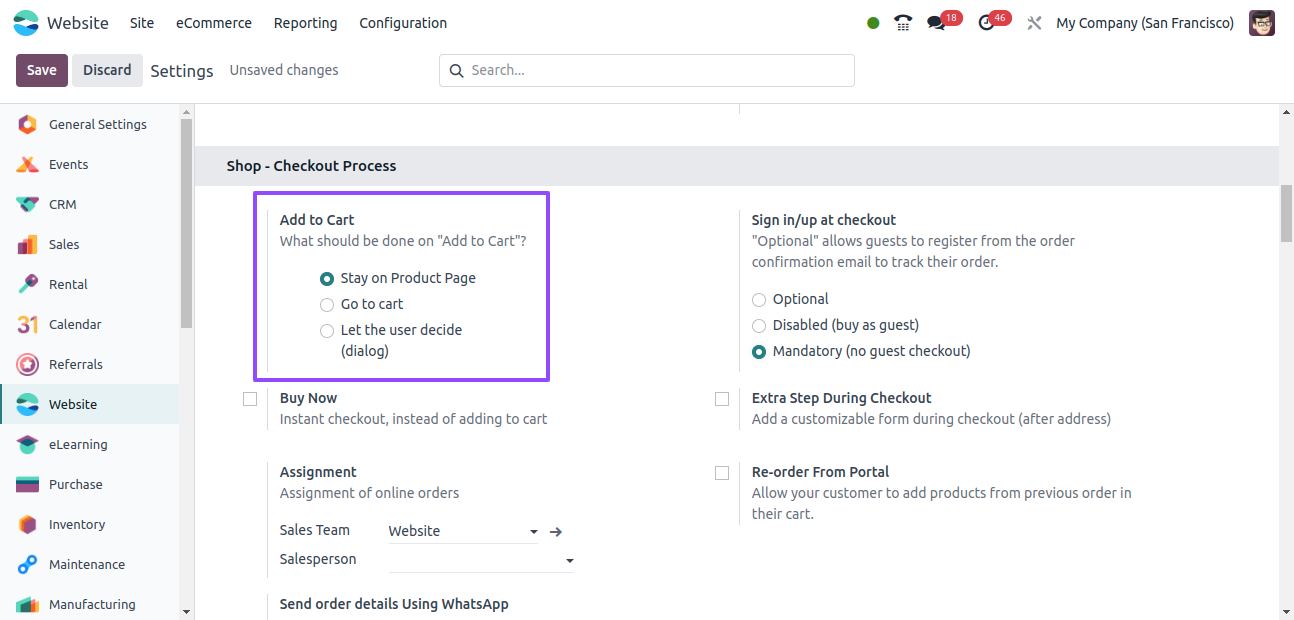Click the Unsaved changes indicator text

pos(284,71)
